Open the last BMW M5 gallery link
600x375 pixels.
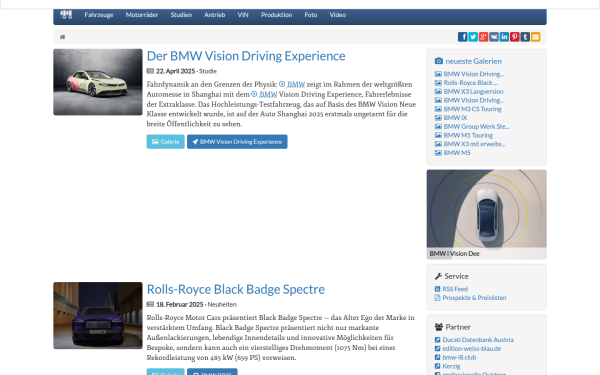tap(457, 153)
